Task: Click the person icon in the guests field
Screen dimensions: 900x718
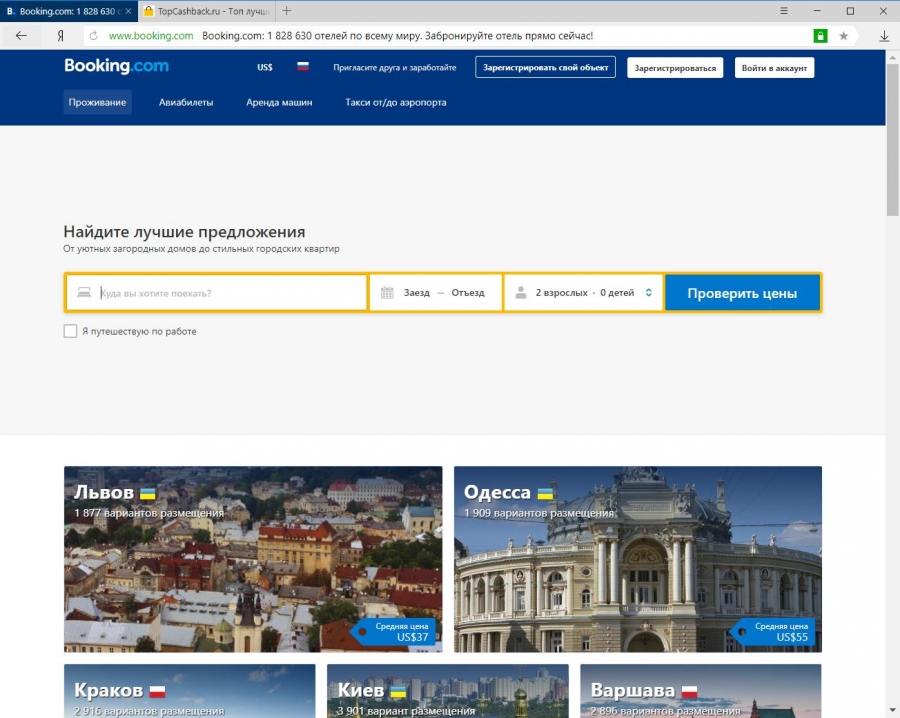Action: tap(521, 293)
